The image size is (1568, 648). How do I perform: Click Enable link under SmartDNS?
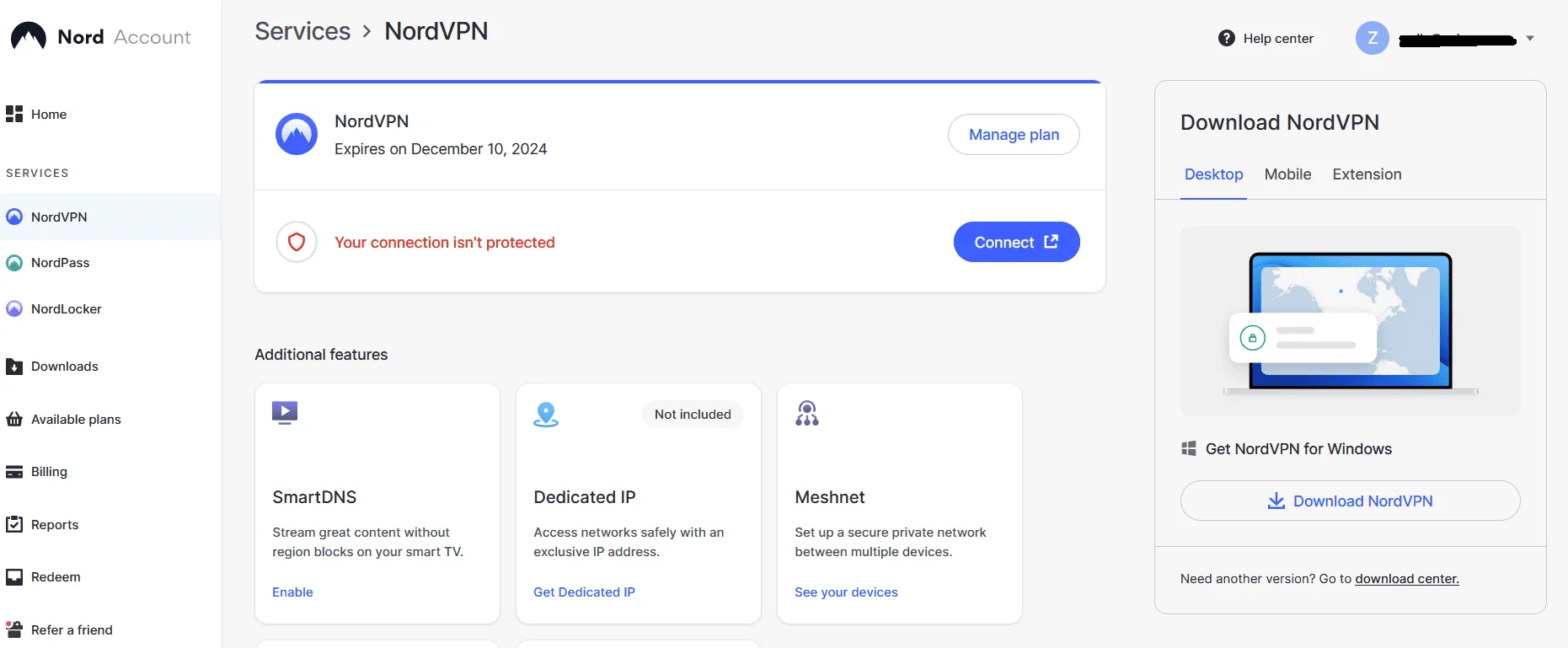click(x=292, y=592)
